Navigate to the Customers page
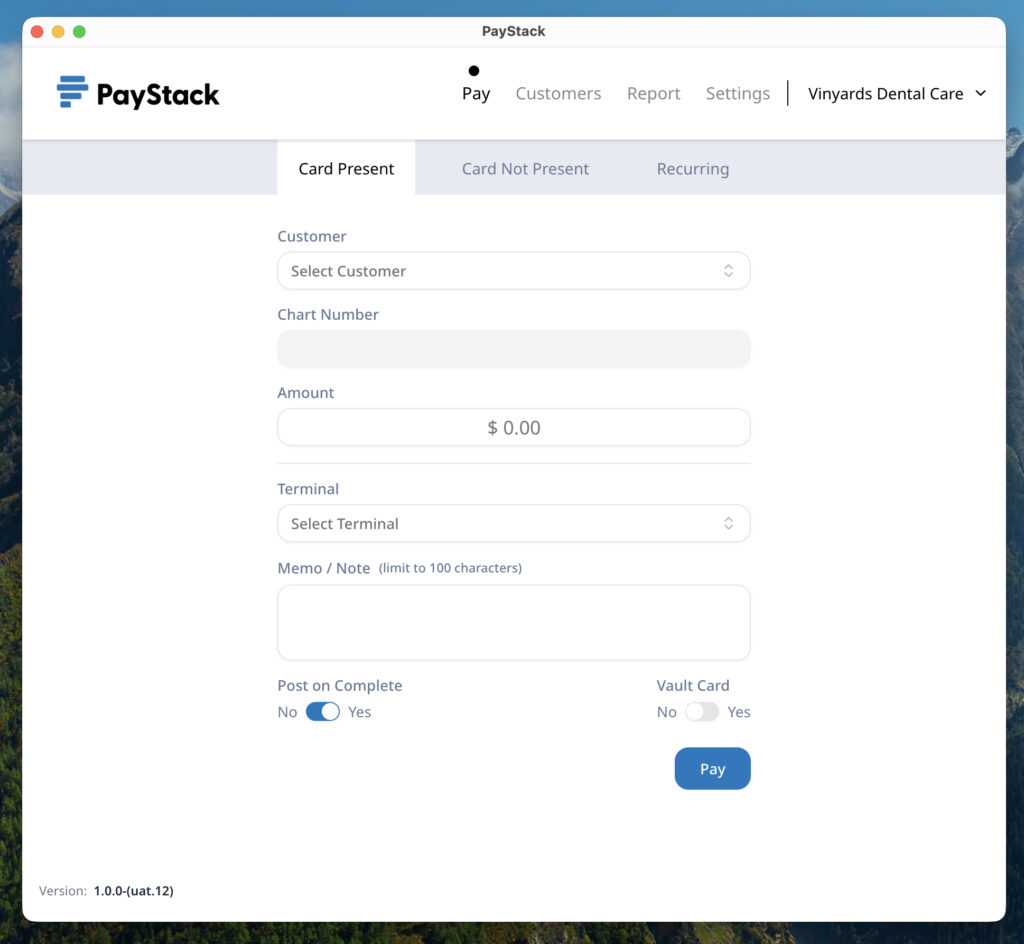Image resolution: width=1024 pixels, height=944 pixels. click(558, 93)
